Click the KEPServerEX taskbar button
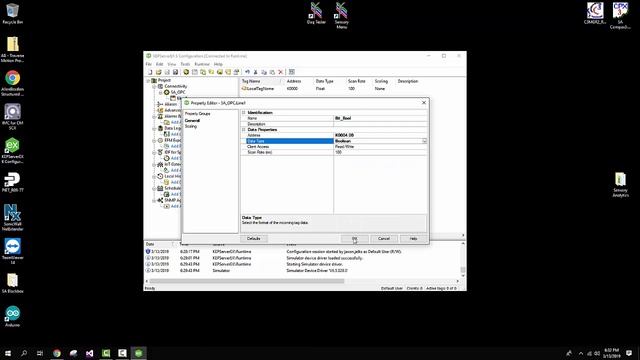Image resolution: width=640 pixels, height=360 pixels. point(138,353)
